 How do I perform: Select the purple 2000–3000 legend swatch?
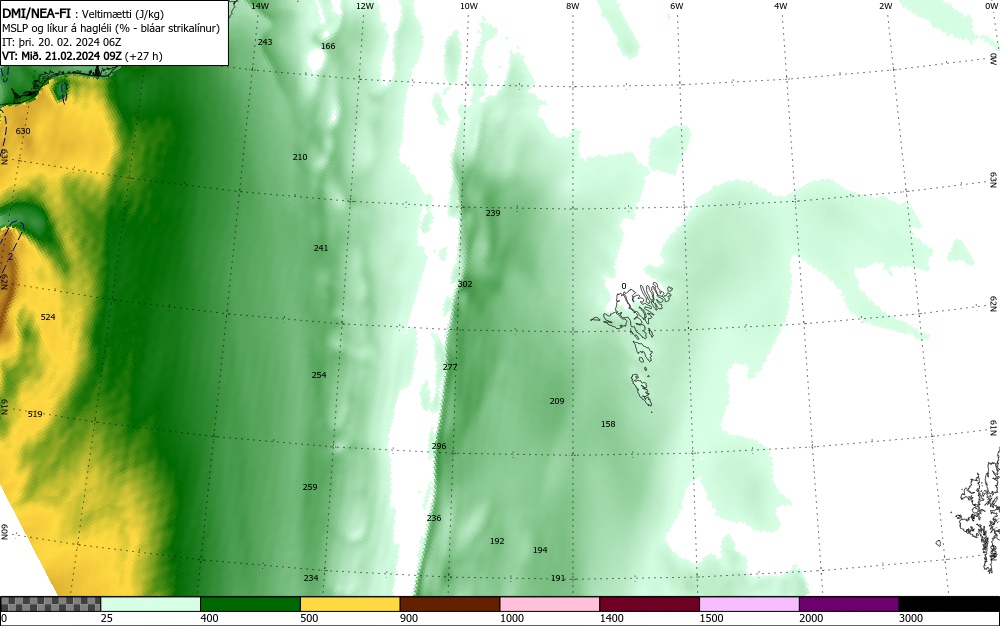(849, 604)
